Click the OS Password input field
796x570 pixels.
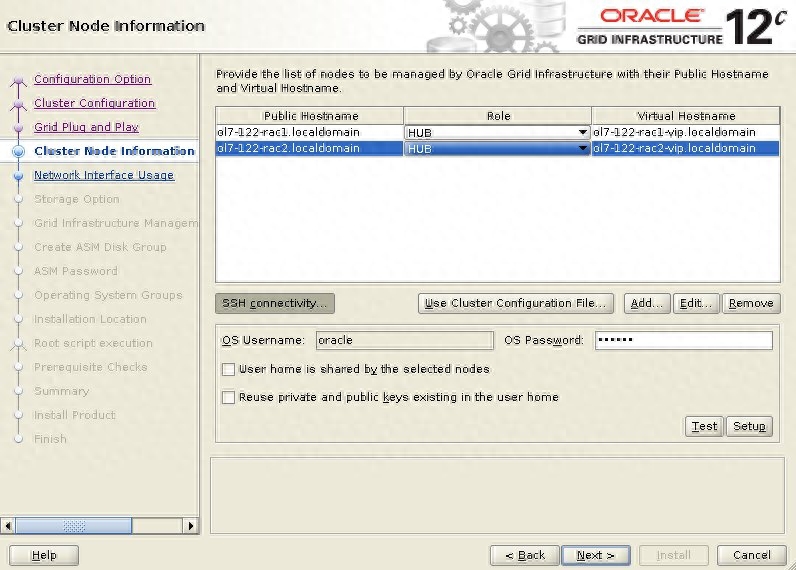(x=683, y=340)
